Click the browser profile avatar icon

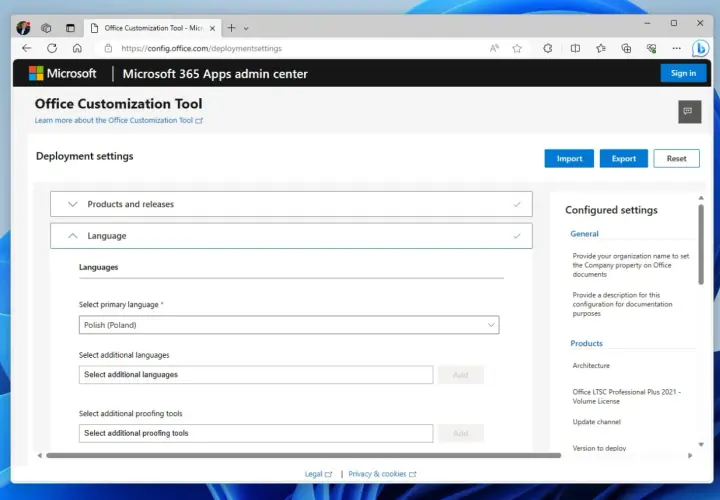click(x=23, y=28)
